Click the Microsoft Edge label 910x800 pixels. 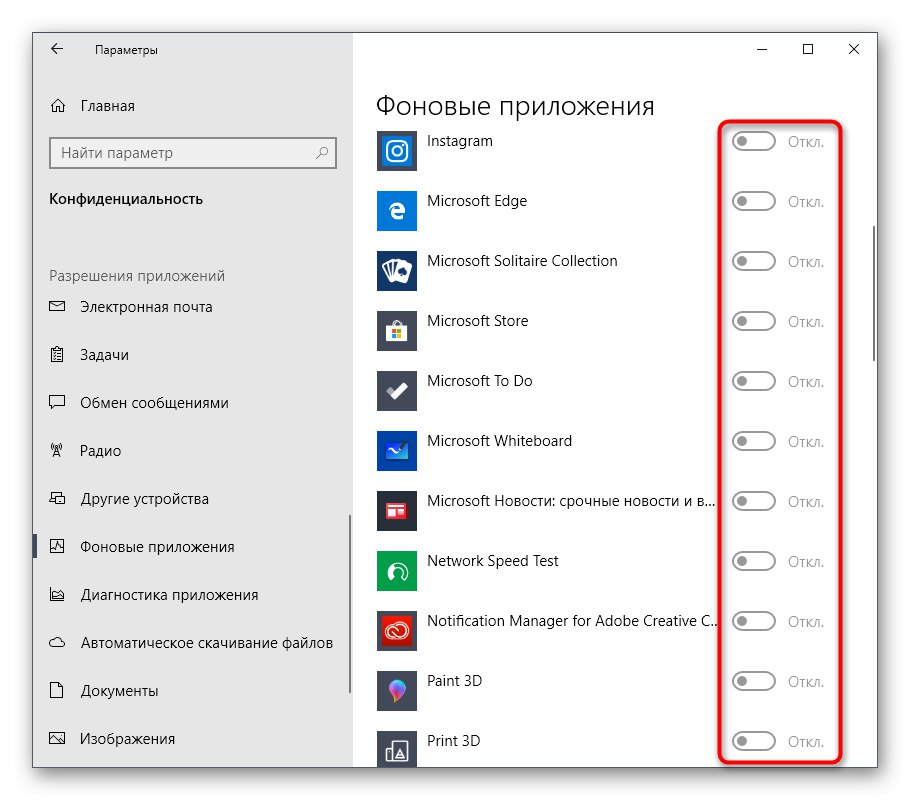[x=477, y=201]
